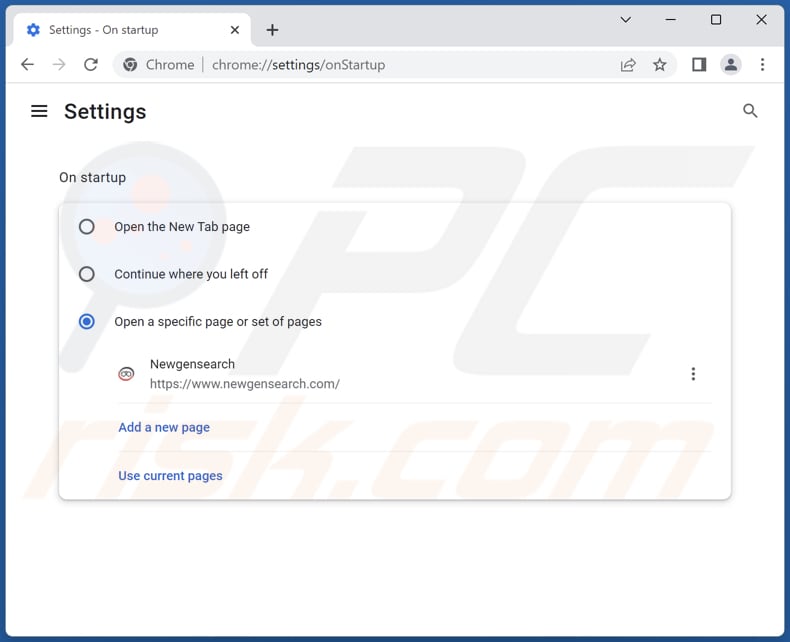This screenshot has width=790, height=642.
Task: Click the Add a new page link
Action: click(x=164, y=427)
